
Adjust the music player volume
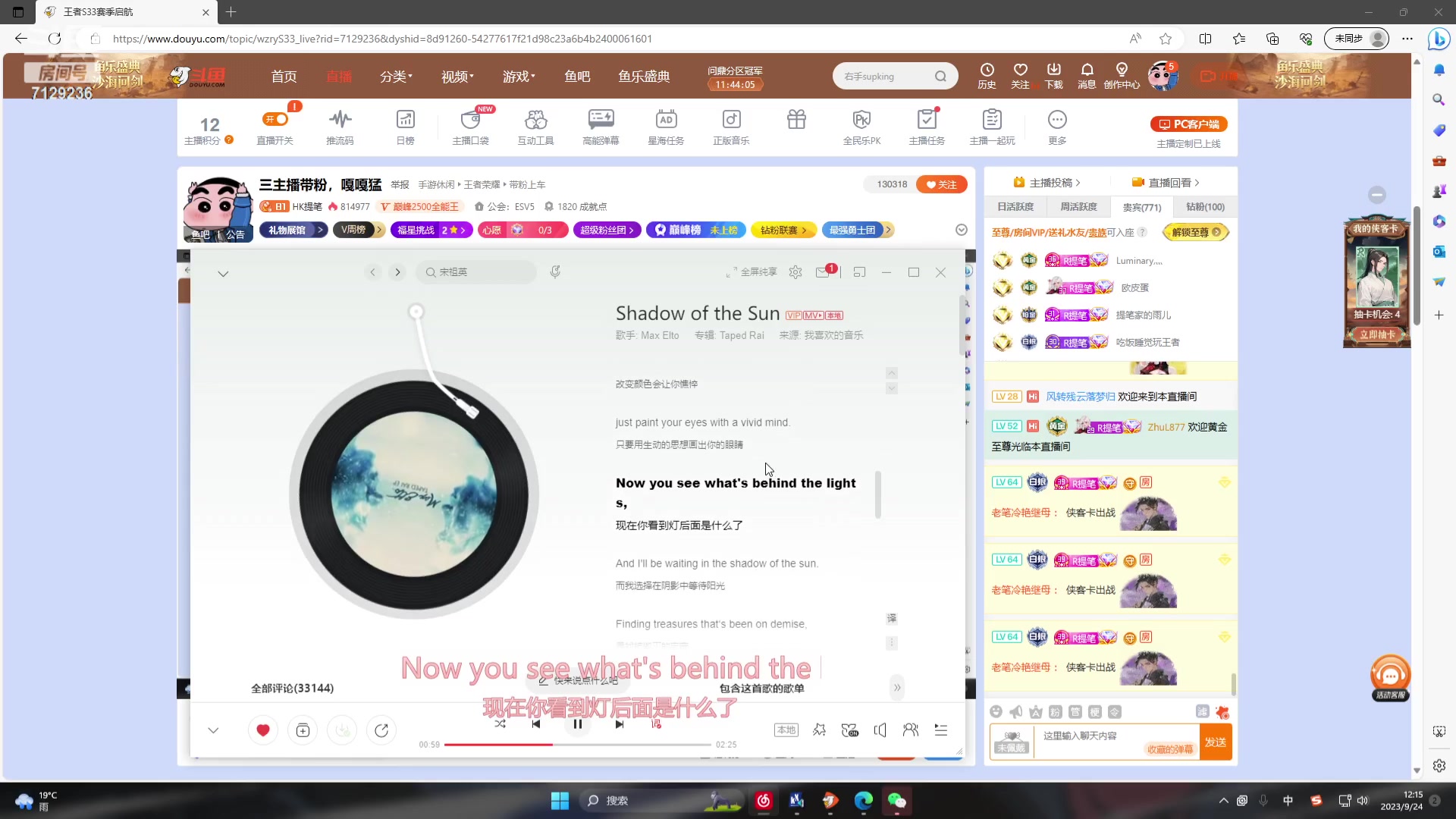[880, 730]
